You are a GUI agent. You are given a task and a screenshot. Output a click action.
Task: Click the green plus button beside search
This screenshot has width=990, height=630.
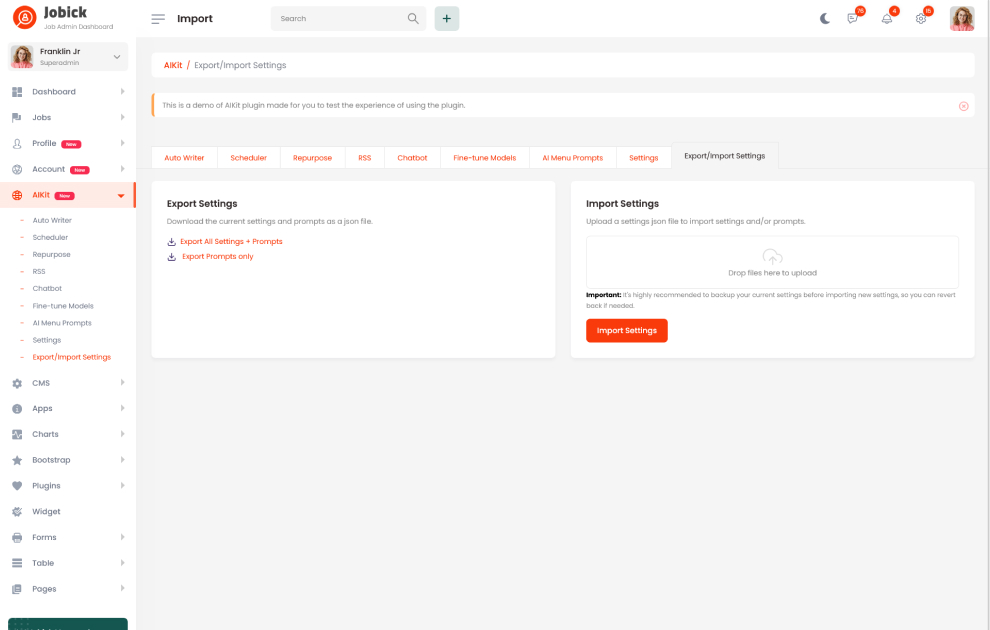pos(447,19)
